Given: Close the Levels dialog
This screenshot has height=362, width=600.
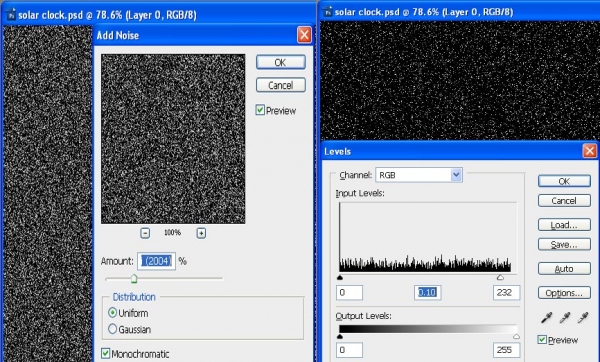Looking at the screenshot, I should [589, 151].
